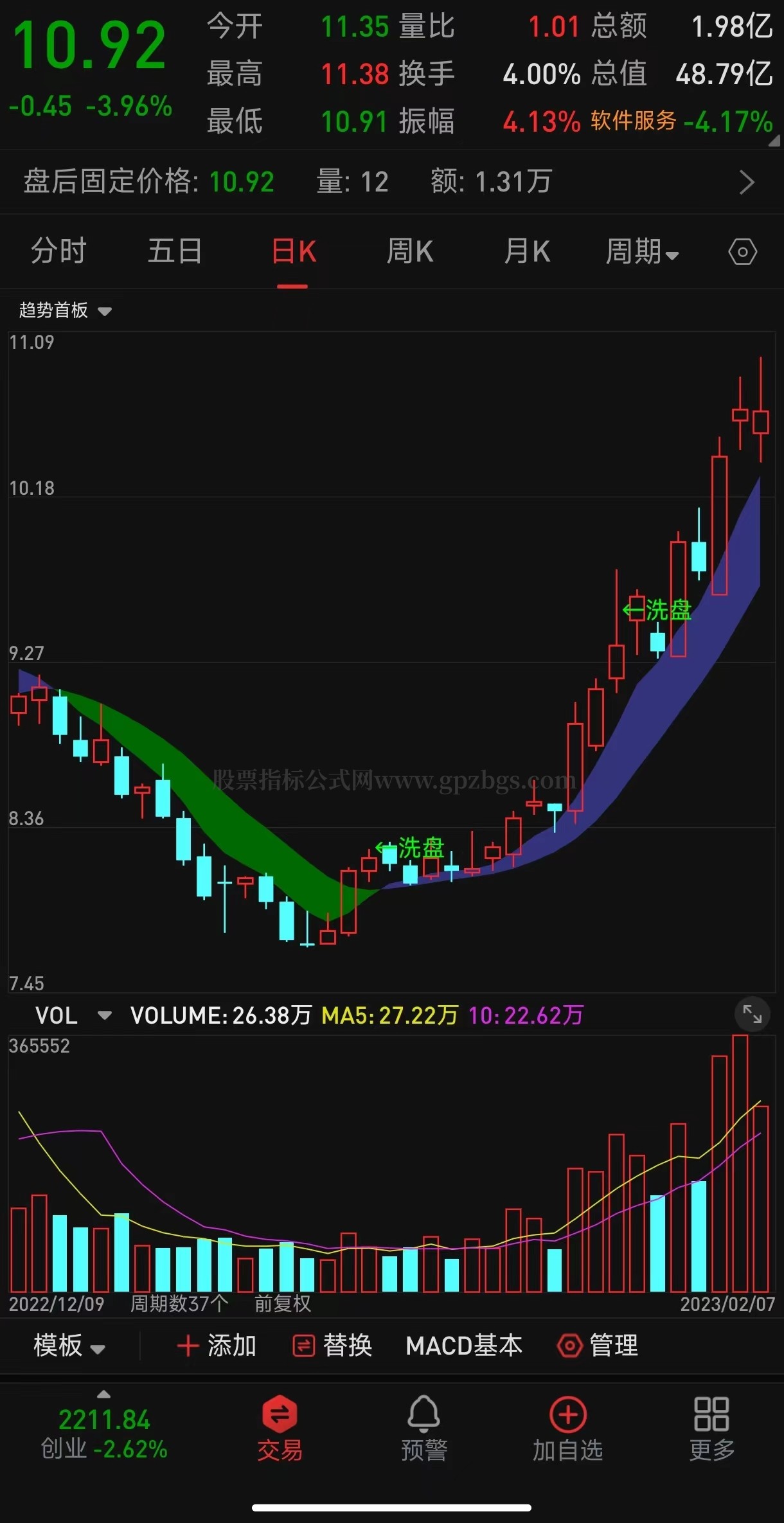Screen dimensions: 784x1523
Task: Tap the 软件服务 sector link
Action: [x=633, y=121]
